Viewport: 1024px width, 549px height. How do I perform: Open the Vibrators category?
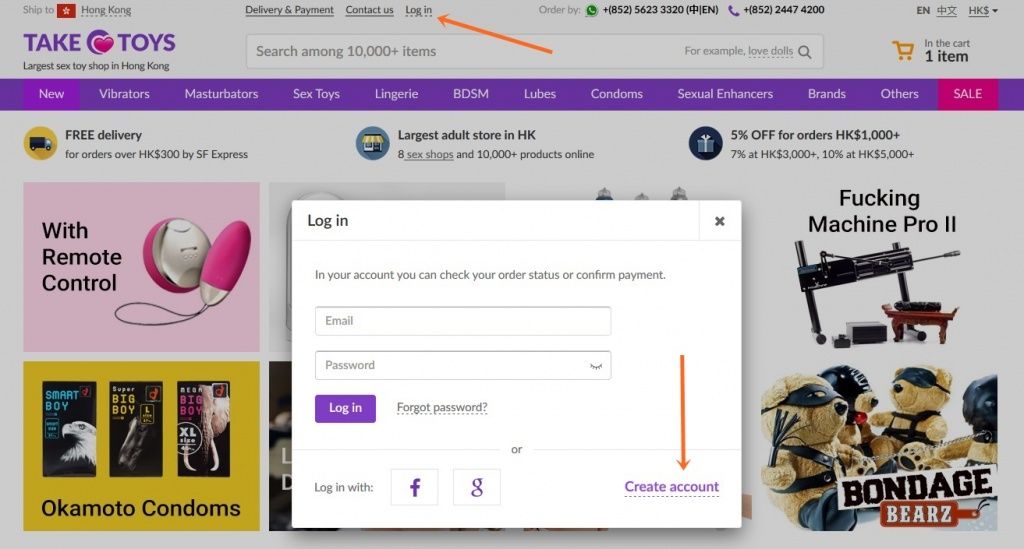tap(124, 94)
